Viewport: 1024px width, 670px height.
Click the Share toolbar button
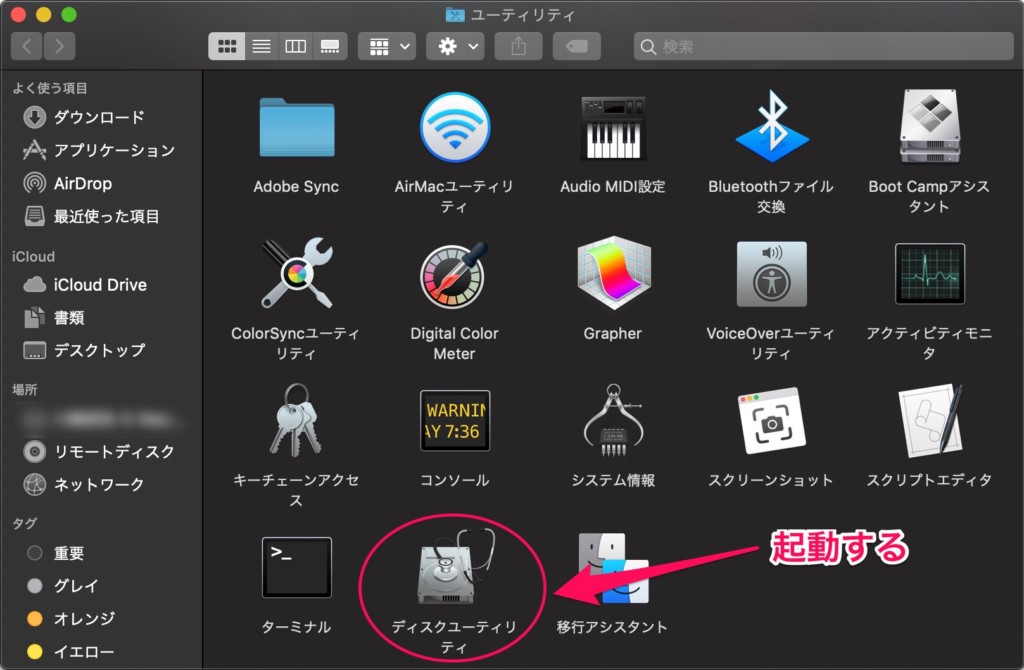(518, 46)
